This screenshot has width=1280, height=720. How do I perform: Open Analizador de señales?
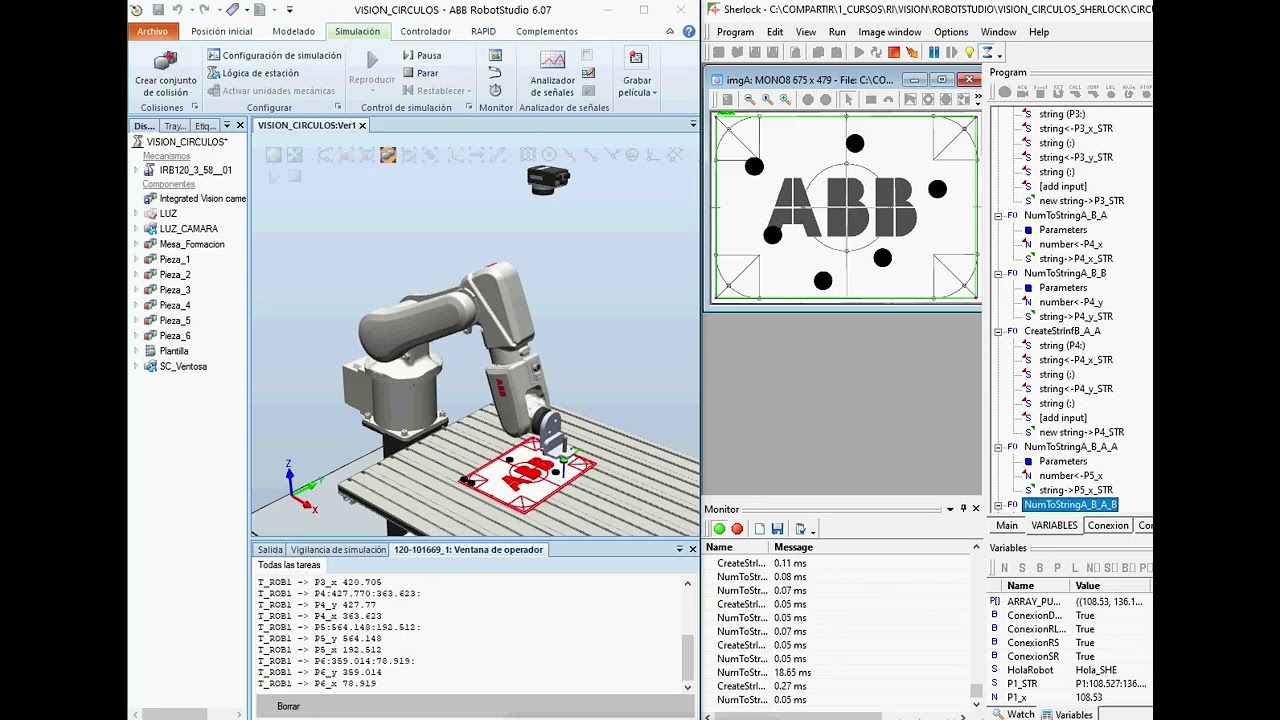(552, 73)
